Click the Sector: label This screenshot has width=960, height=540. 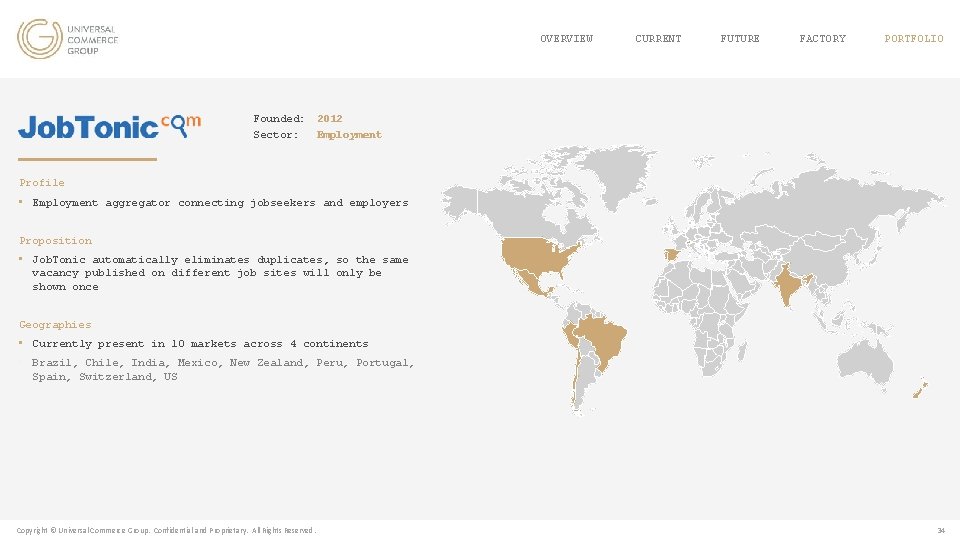point(276,135)
